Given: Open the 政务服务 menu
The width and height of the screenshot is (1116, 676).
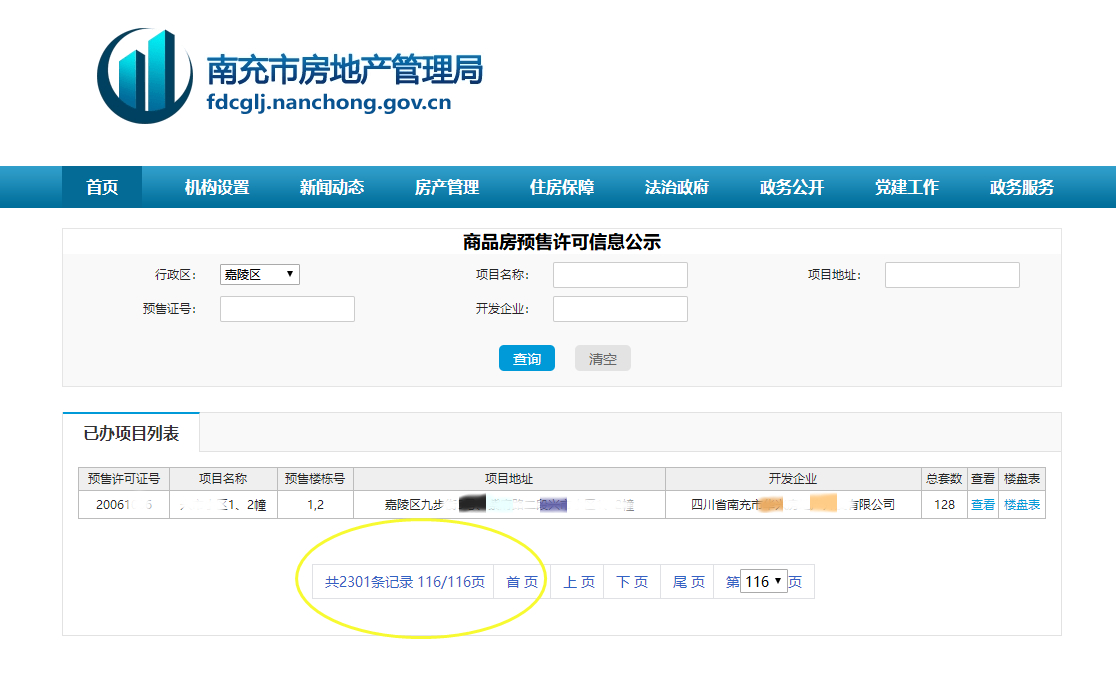Looking at the screenshot, I should coord(1022,186).
